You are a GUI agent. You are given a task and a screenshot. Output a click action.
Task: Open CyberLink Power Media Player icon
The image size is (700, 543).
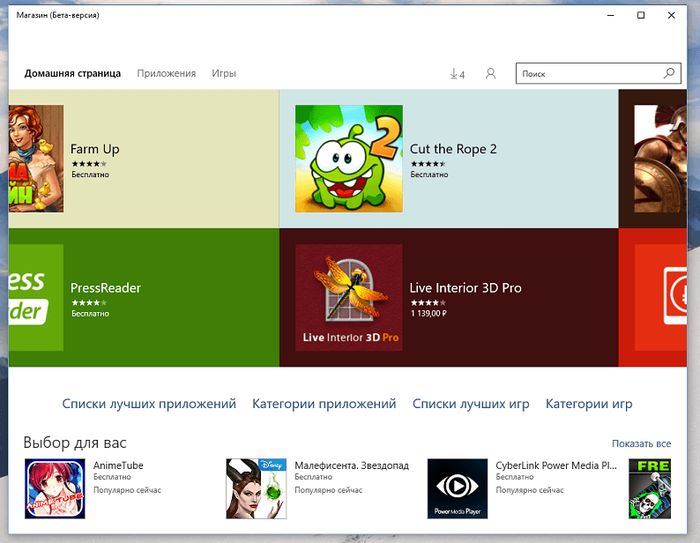457,488
